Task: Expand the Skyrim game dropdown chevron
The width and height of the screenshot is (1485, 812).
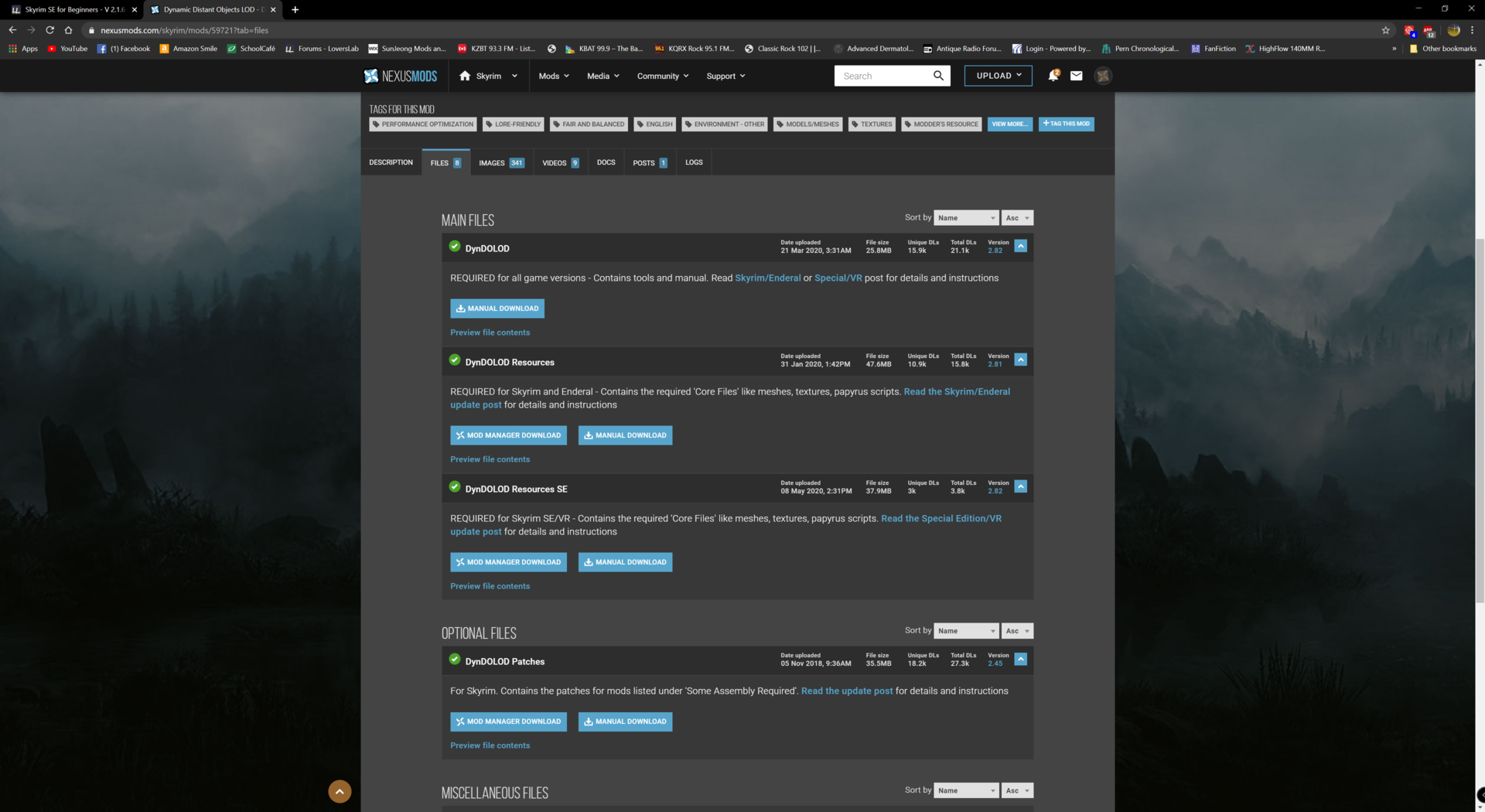Action: [514, 76]
